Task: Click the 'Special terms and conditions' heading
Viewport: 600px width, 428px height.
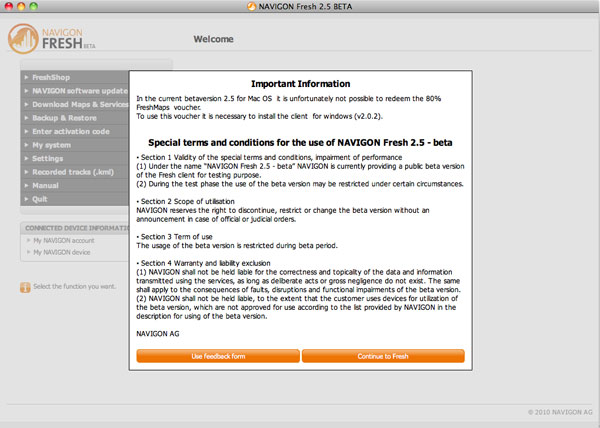Action: pos(300,143)
